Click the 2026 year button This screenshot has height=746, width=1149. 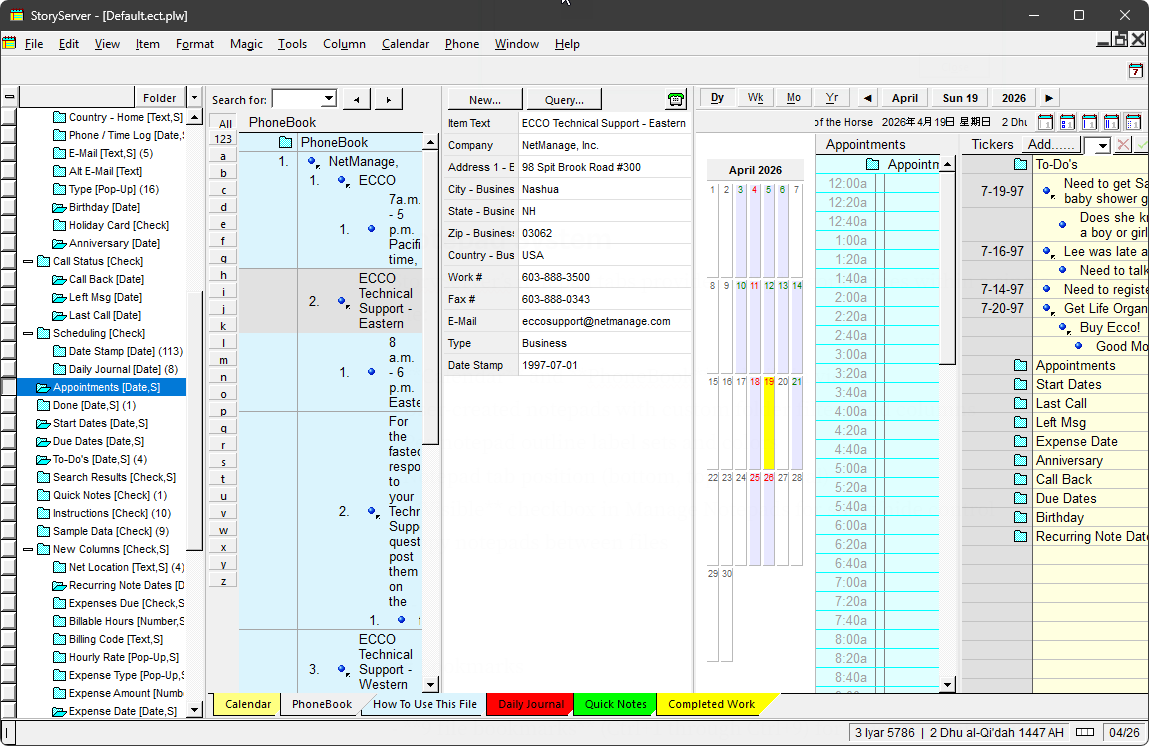1013,97
